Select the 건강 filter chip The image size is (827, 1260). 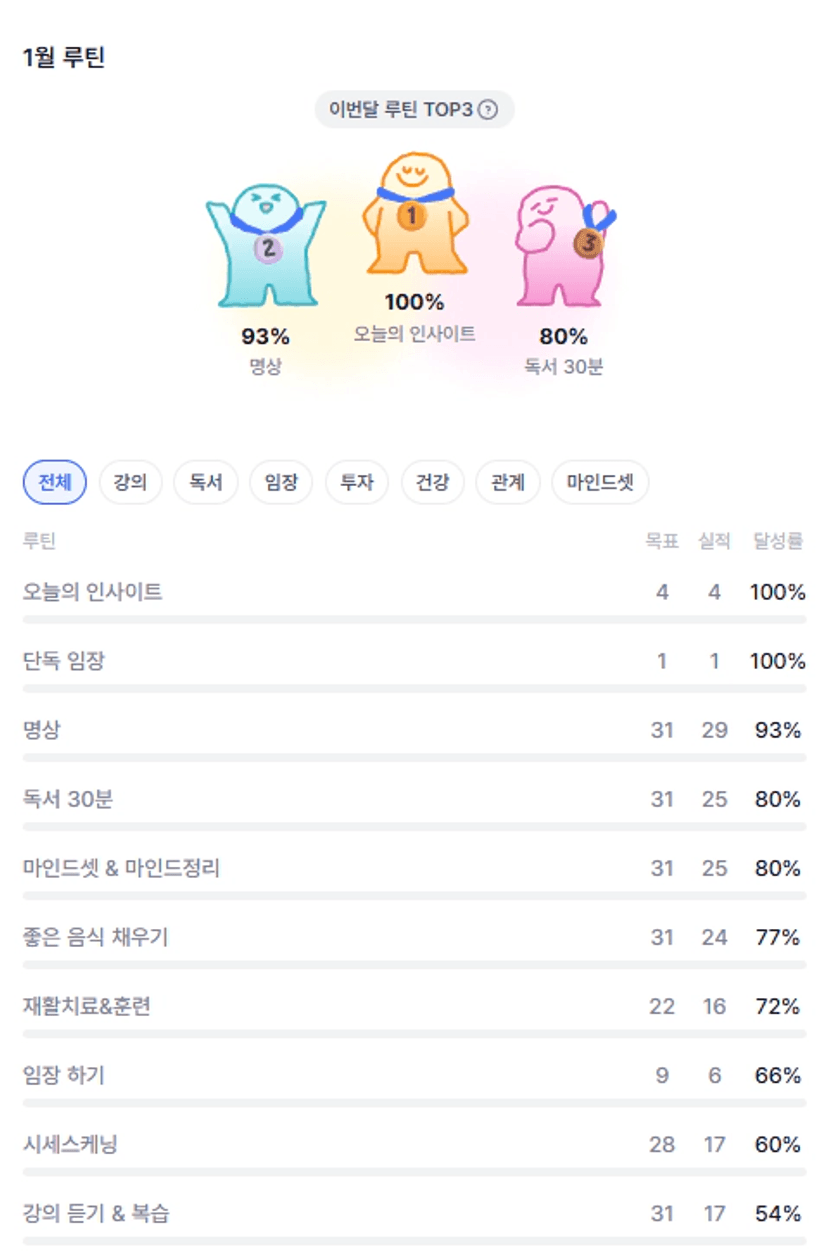pyautogui.click(x=432, y=483)
